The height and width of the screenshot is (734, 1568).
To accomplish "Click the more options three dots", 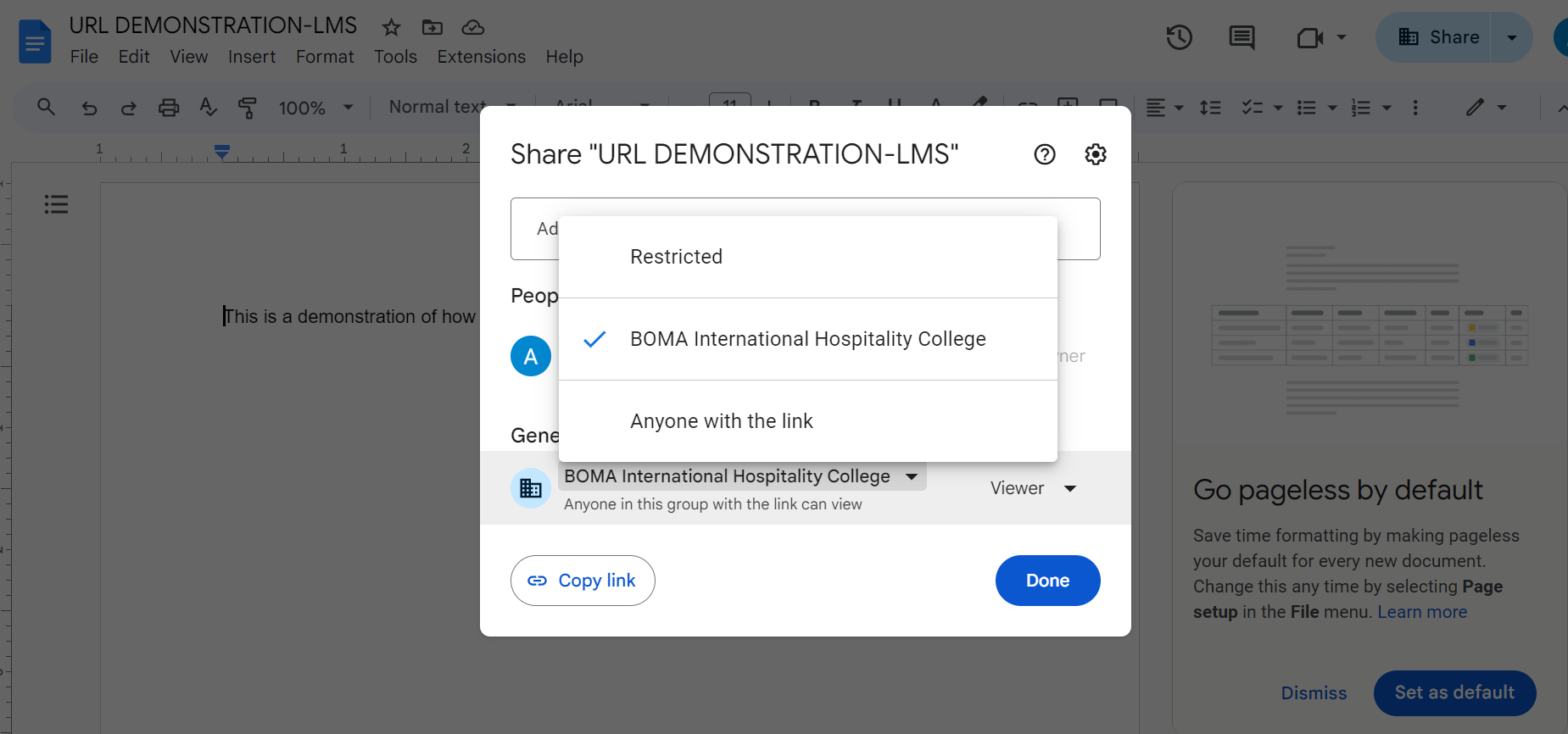I will click(x=1415, y=108).
